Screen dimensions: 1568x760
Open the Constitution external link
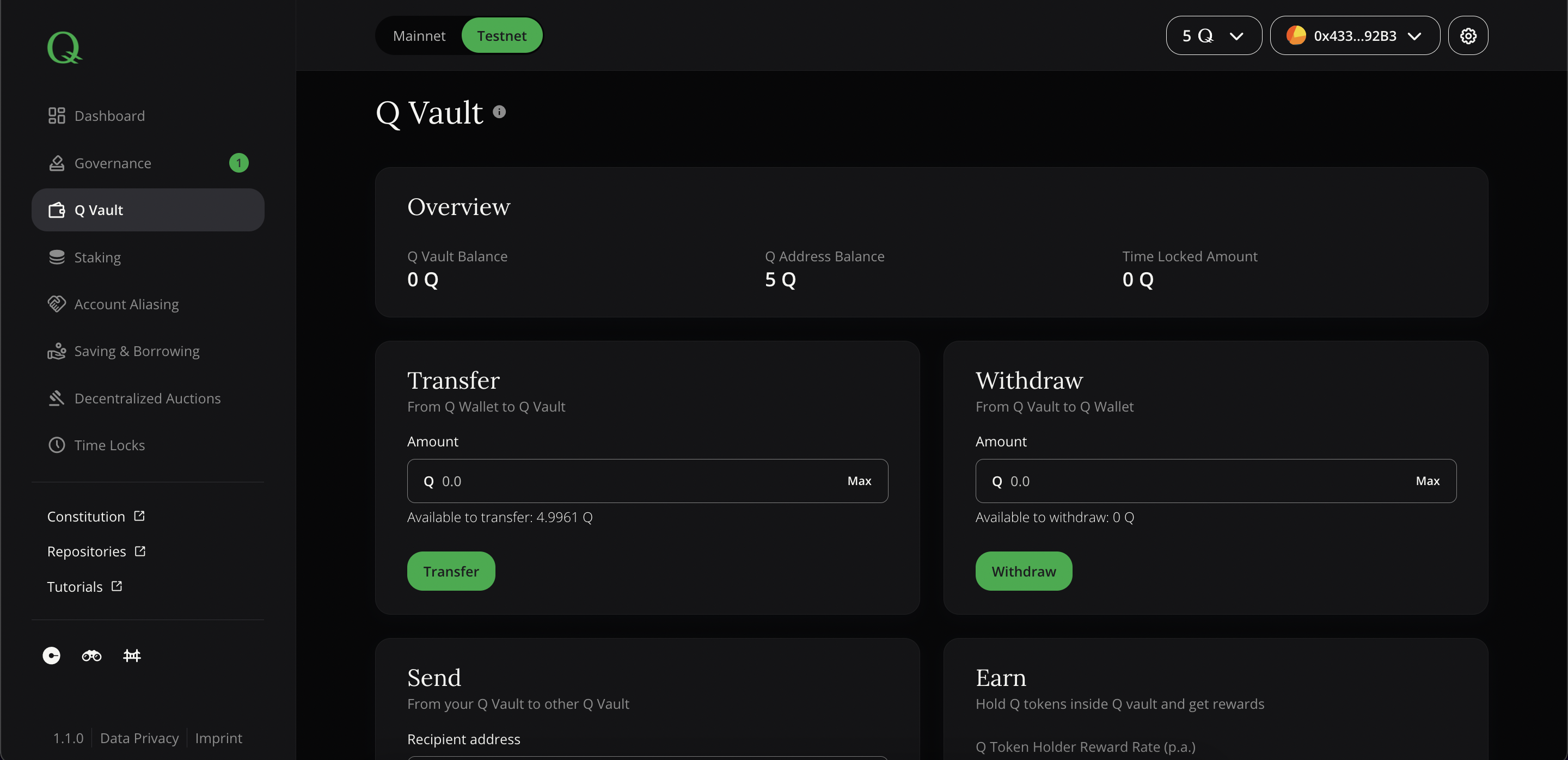click(x=86, y=516)
